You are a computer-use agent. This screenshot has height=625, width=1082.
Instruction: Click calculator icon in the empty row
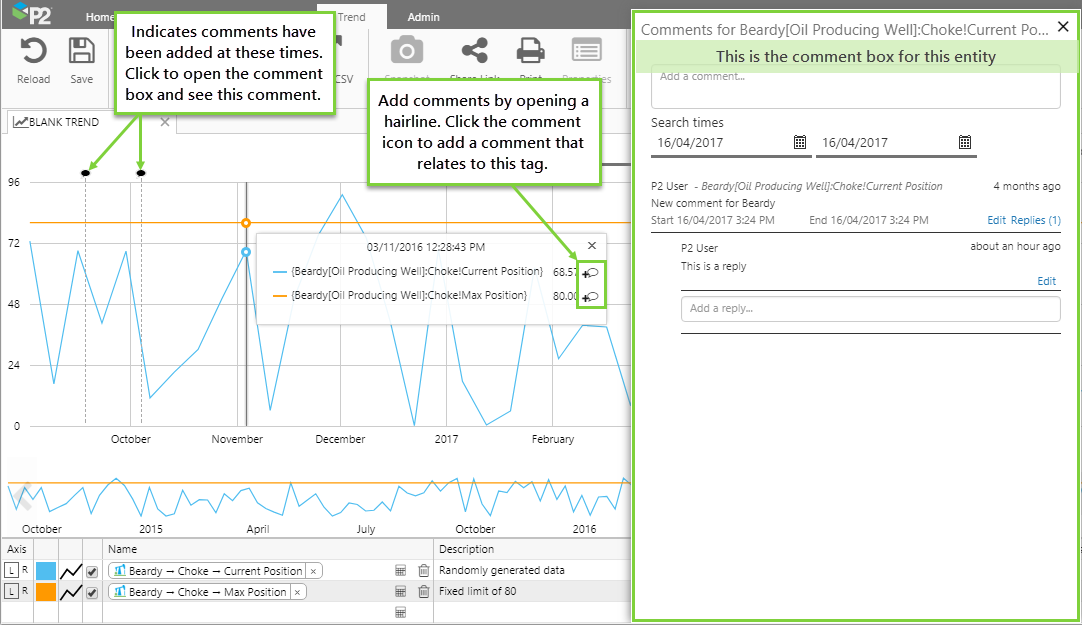click(400, 612)
